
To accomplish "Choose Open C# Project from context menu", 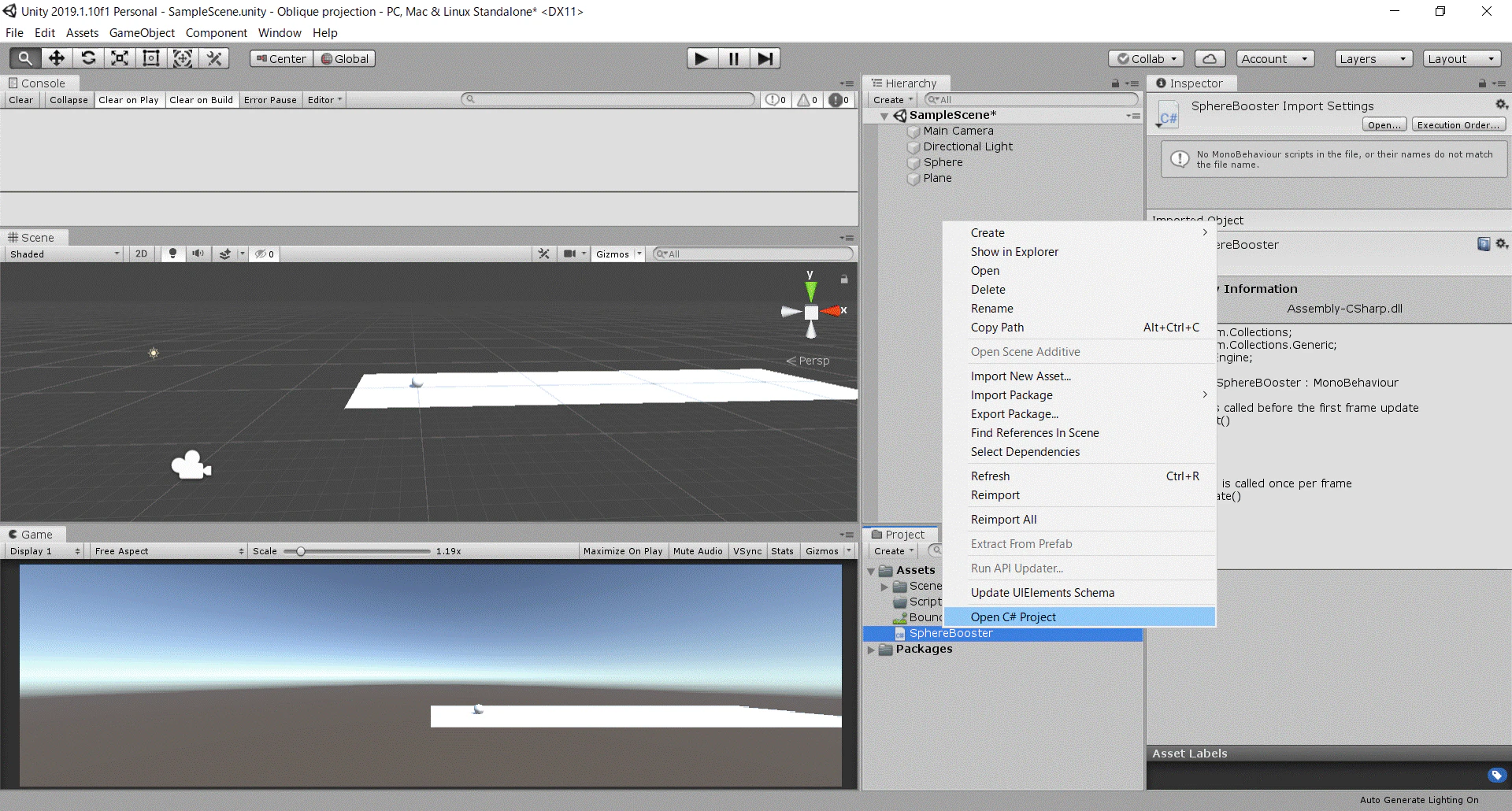I will (x=1080, y=617).
